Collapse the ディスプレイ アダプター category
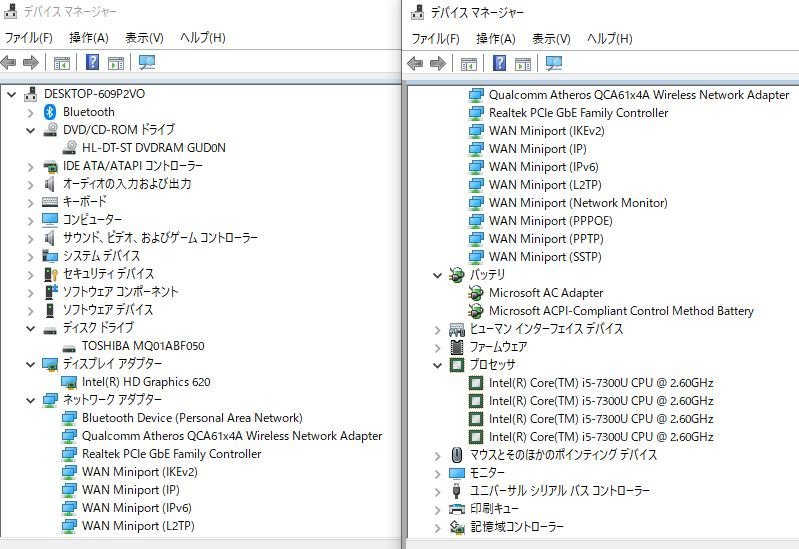 pyautogui.click(x=31, y=364)
